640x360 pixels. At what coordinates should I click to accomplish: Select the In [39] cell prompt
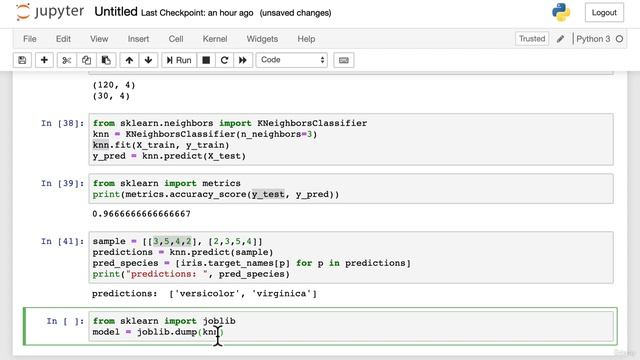[x=62, y=183]
